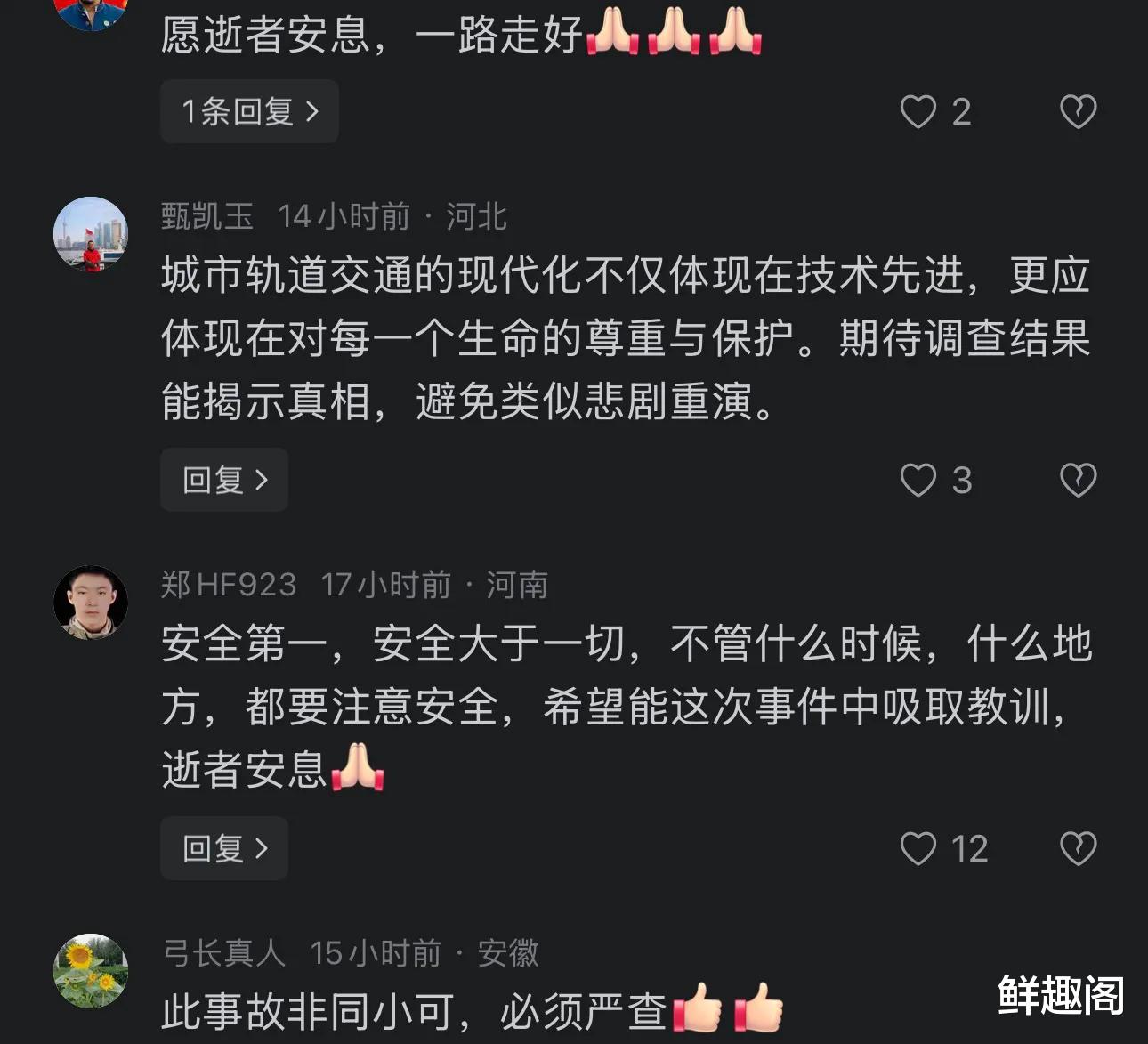Open username 郑HF923 profile link
The image size is (1148, 1044).
tap(229, 585)
